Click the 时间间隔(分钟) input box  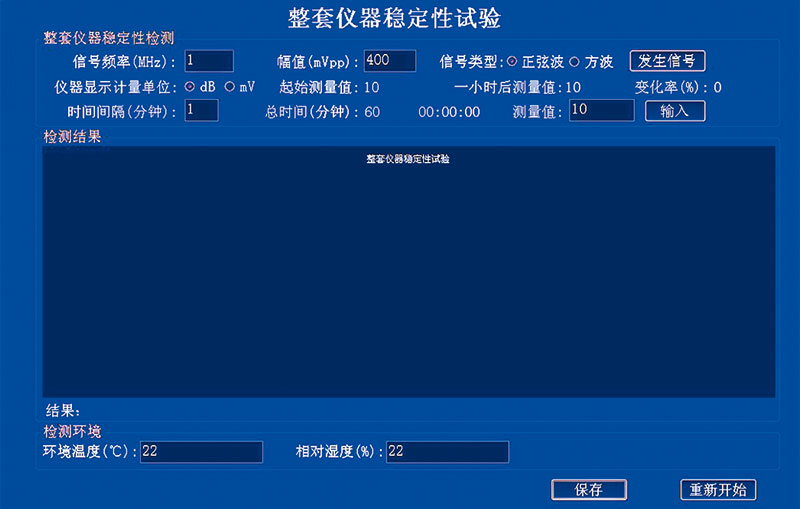click(201, 111)
